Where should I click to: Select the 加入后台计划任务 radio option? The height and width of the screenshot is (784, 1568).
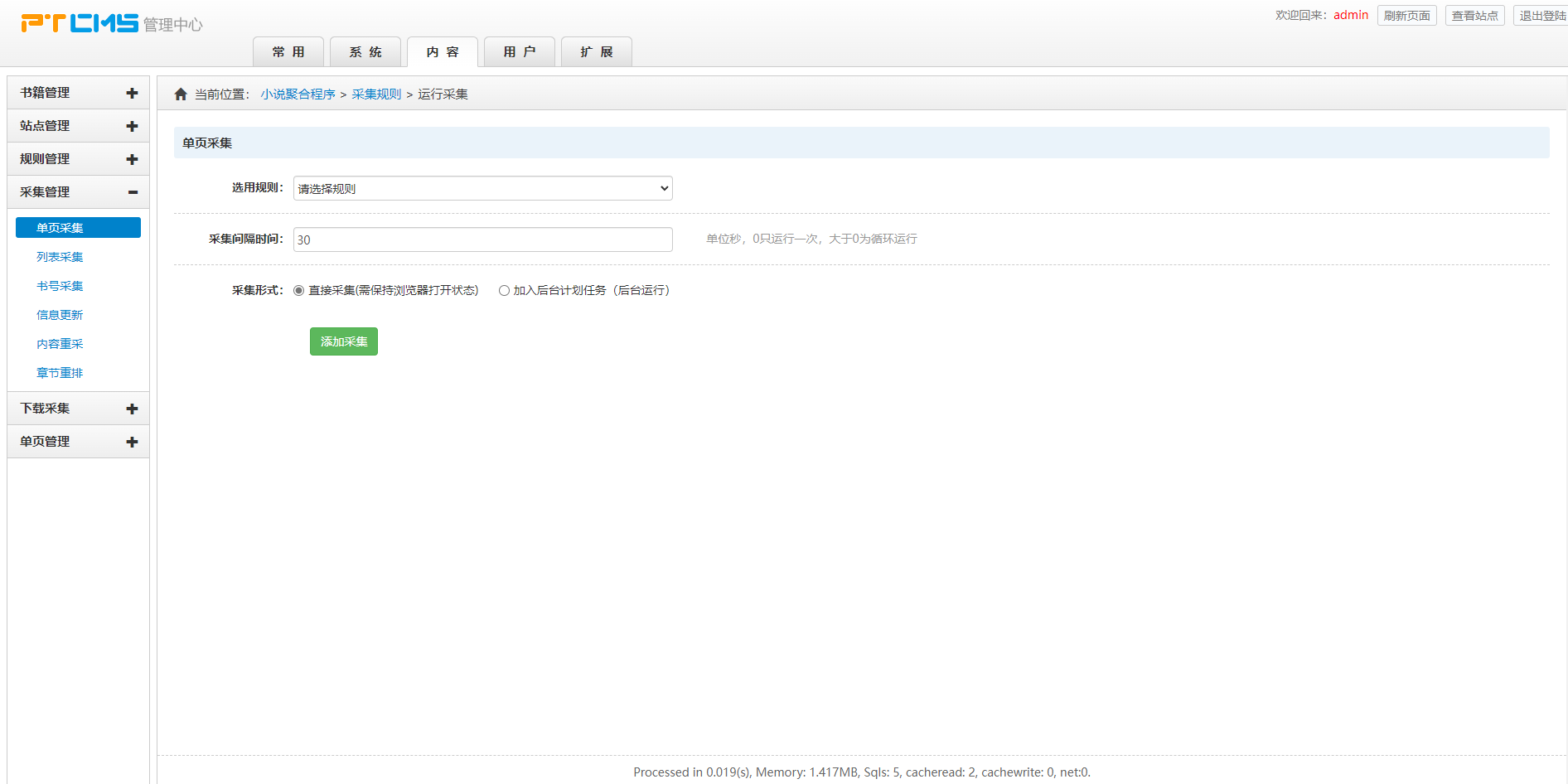[x=504, y=291]
